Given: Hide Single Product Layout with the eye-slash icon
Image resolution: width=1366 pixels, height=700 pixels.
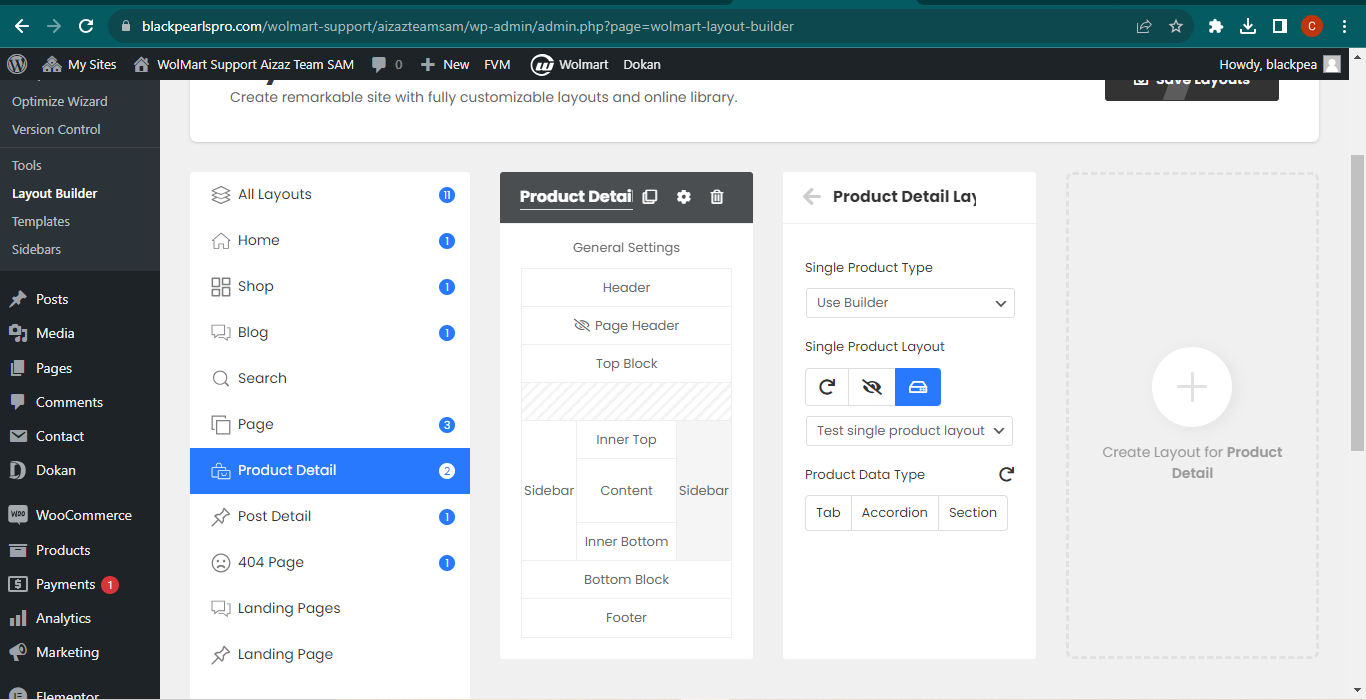Looking at the screenshot, I should click(x=872, y=387).
